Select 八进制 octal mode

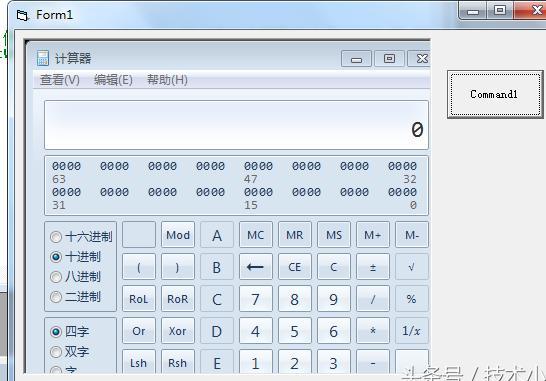click(x=75, y=277)
